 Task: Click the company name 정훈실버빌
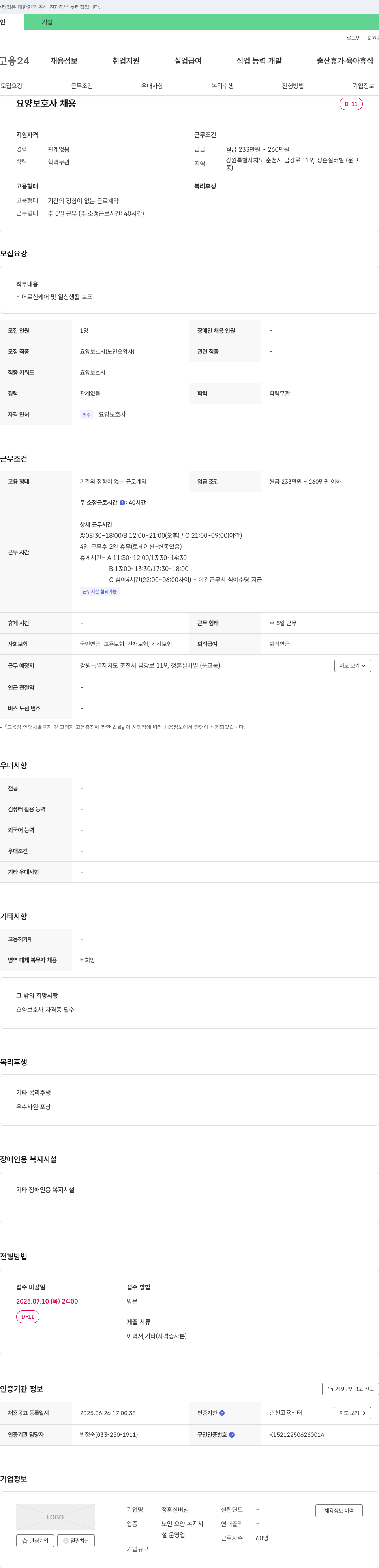click(175, 1510)
